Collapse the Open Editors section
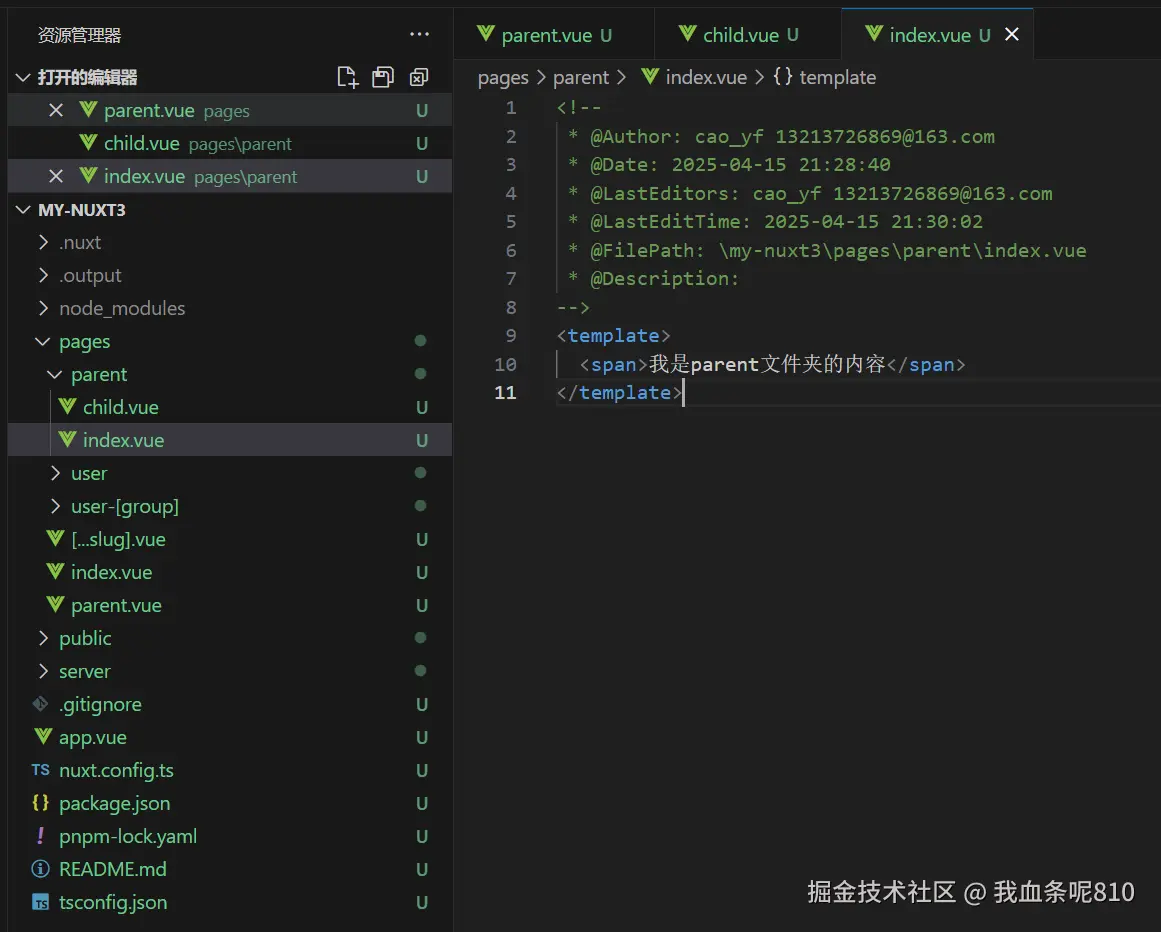The height and width of the screenshot is (932, 1161). [x=24, y=77]
